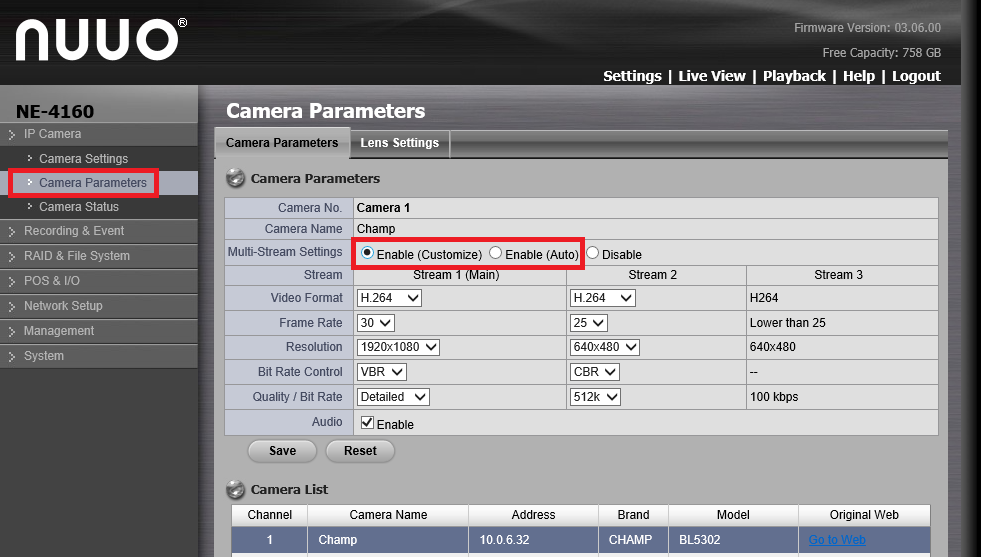The width and height of the screenshot is (981, 557).
Task: Click the Save button
Action: 282,451
